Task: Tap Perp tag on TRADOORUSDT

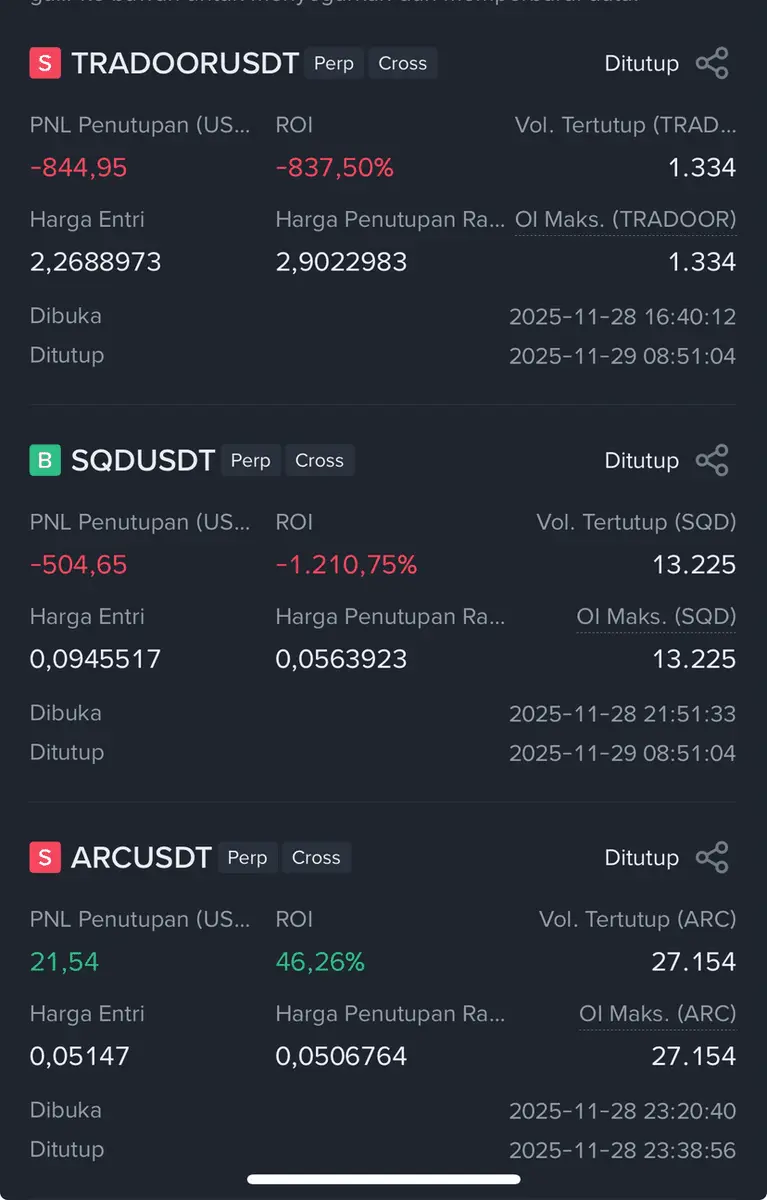Action: [x=334, y=63]
